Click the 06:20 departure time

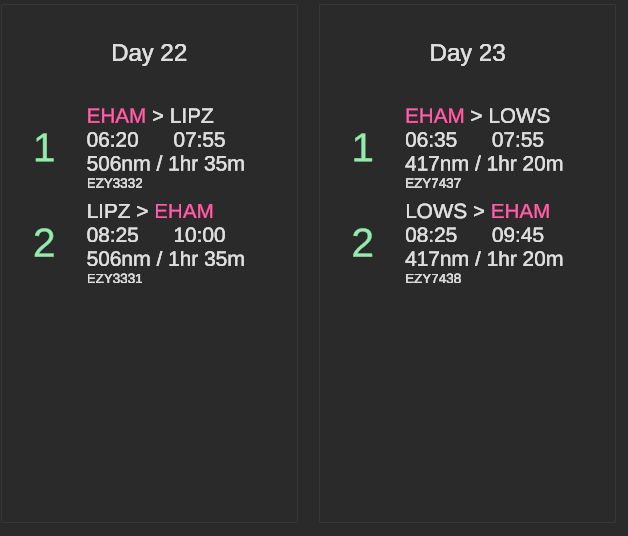click(113, 140)
